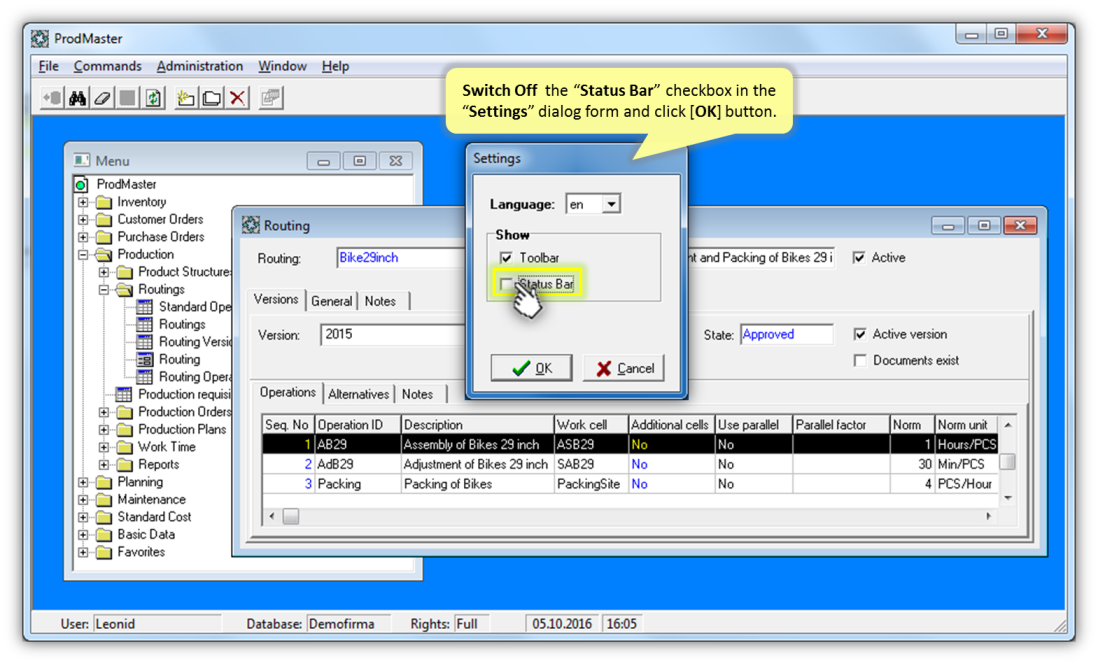Click the ProdMaster root node icon in Menu tree
Viewport: 1098px width, 664px height.
[x=81, y=184]
